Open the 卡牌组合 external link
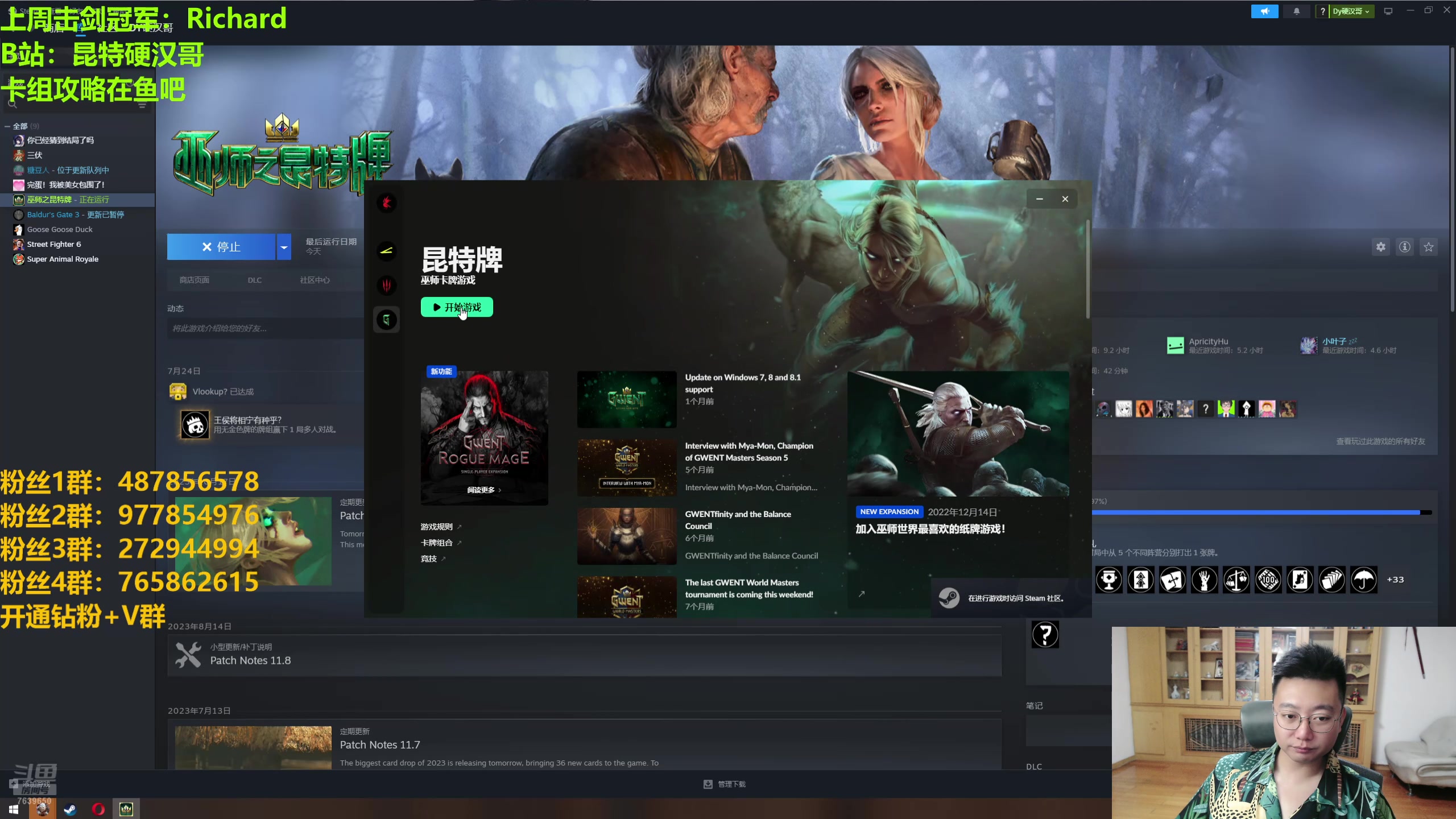This screenshot has height=819, width=1456. [x=441, y=543]
